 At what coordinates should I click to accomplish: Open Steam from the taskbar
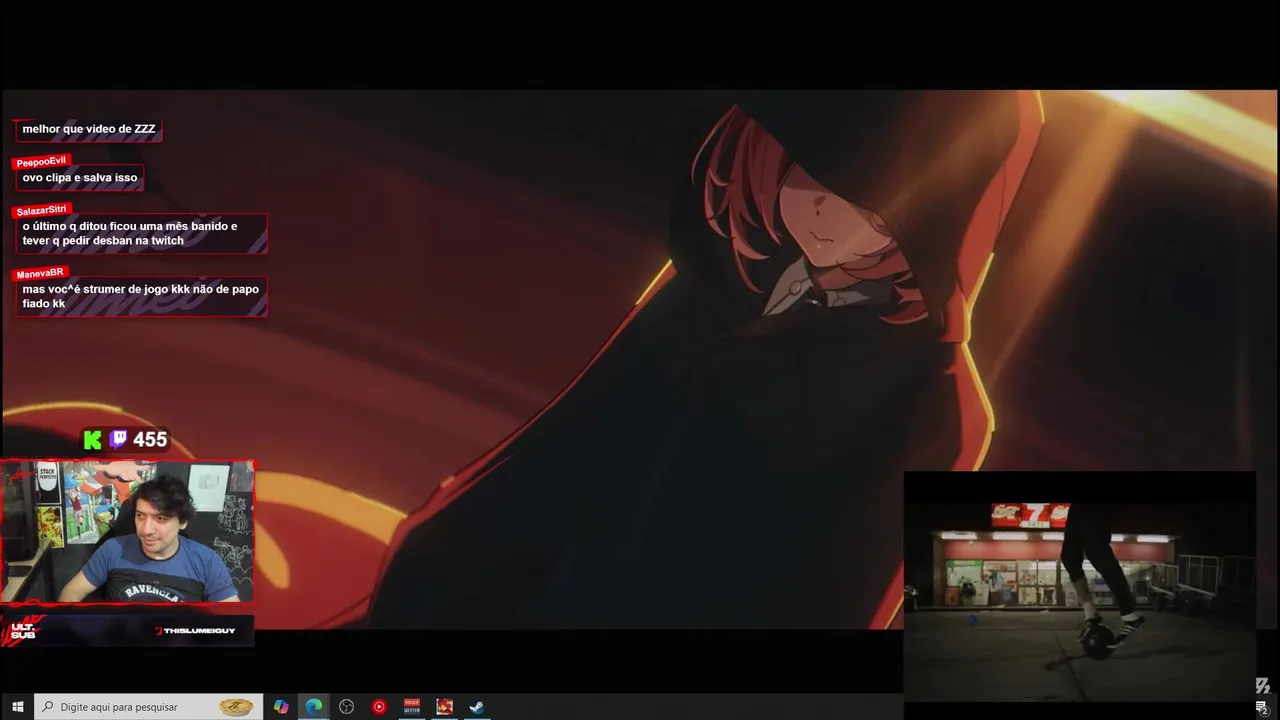(477, 707)
